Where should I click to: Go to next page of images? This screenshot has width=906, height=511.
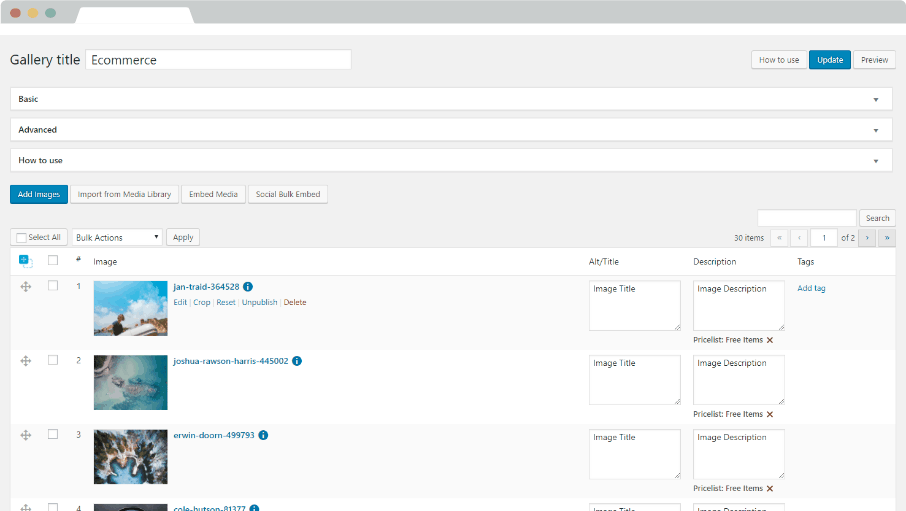click(x=867, y=238)
